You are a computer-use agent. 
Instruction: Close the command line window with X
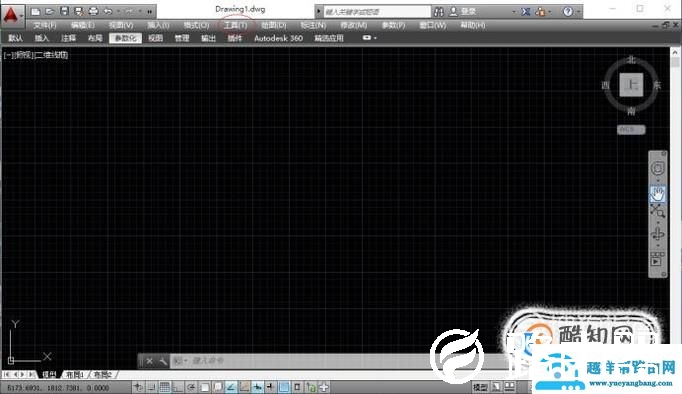point(149,361)
